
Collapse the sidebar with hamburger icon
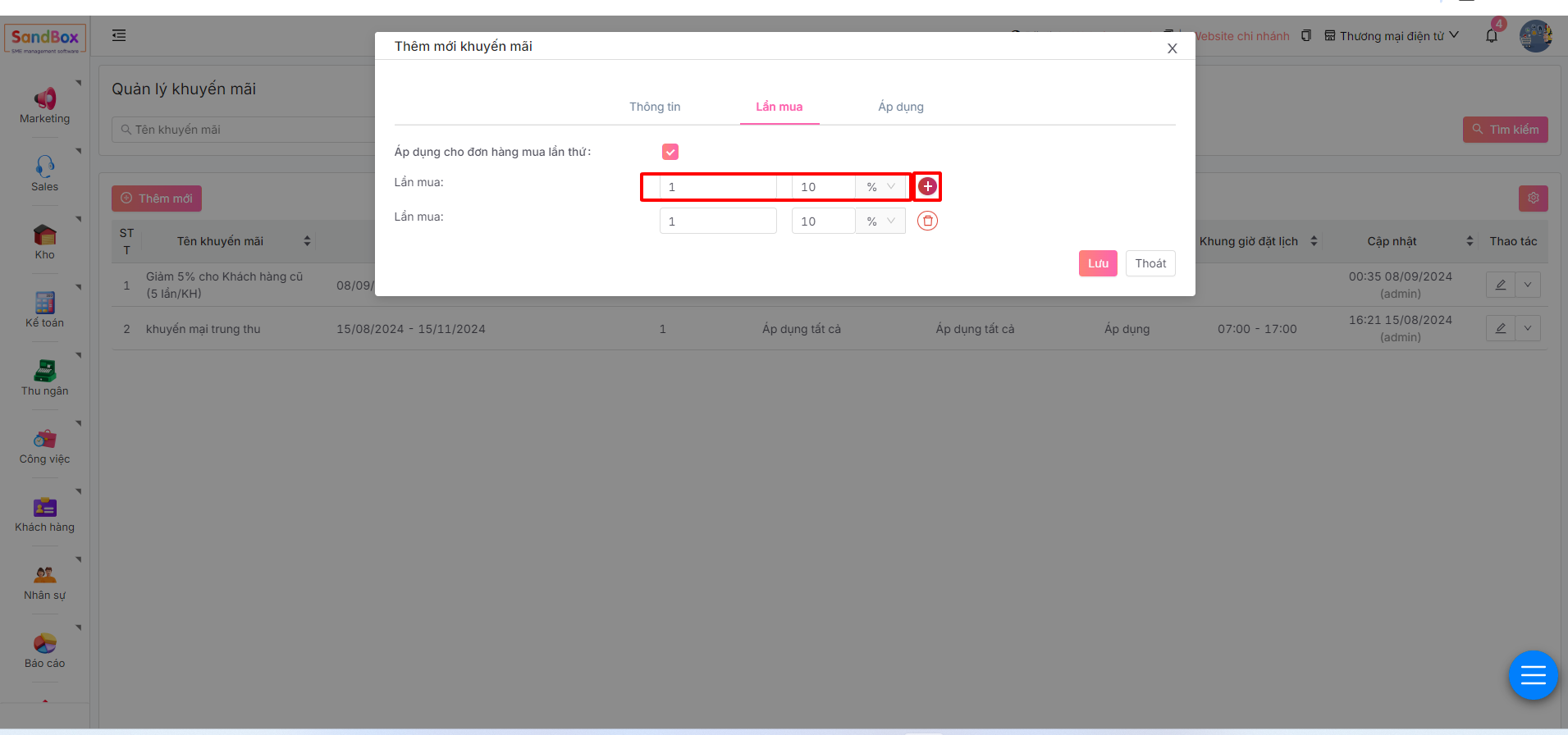[119, 35]
